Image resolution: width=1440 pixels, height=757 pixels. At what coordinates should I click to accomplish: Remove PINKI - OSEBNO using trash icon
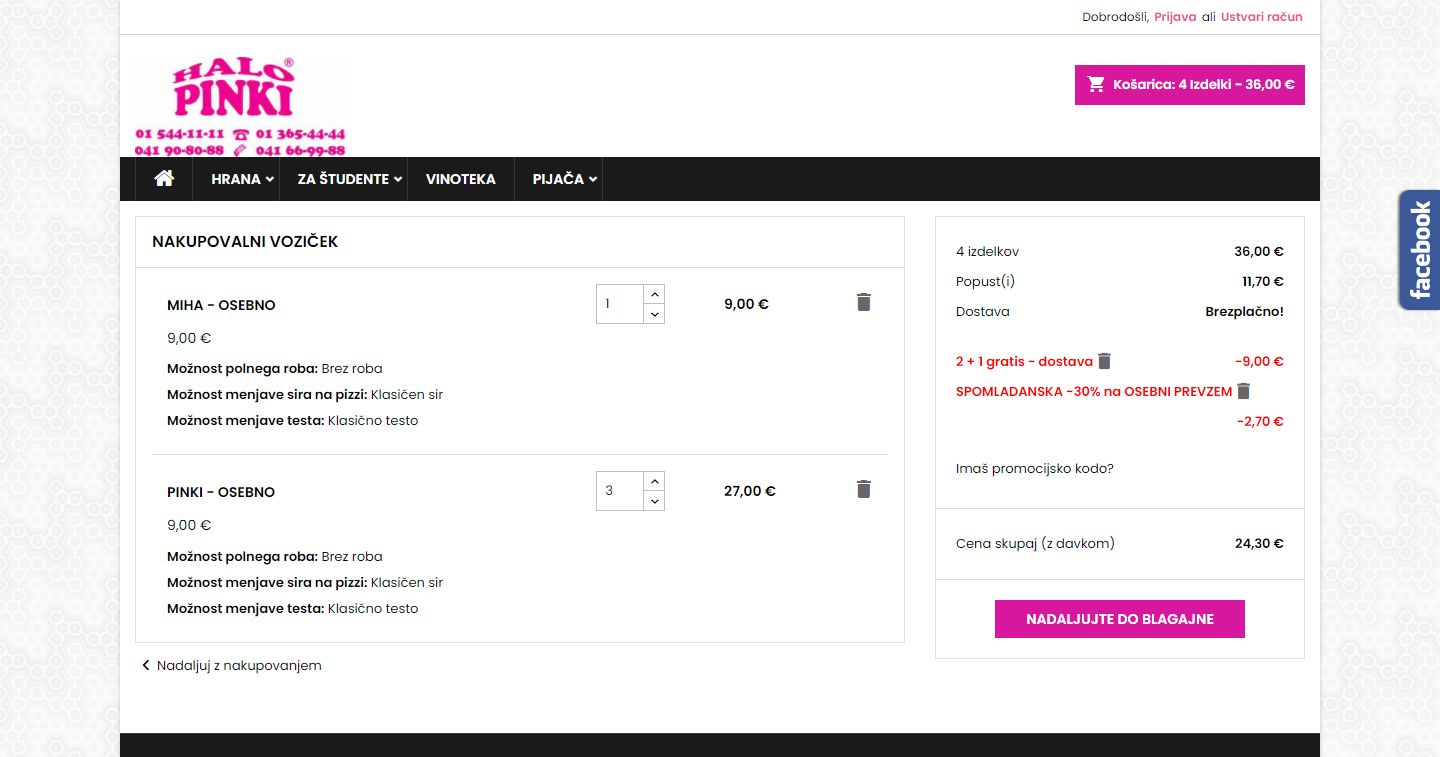(864, 489)
